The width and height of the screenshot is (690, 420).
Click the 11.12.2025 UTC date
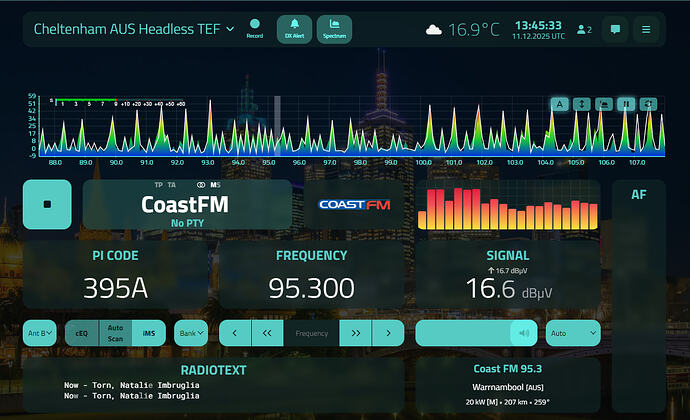click(538, 37)
